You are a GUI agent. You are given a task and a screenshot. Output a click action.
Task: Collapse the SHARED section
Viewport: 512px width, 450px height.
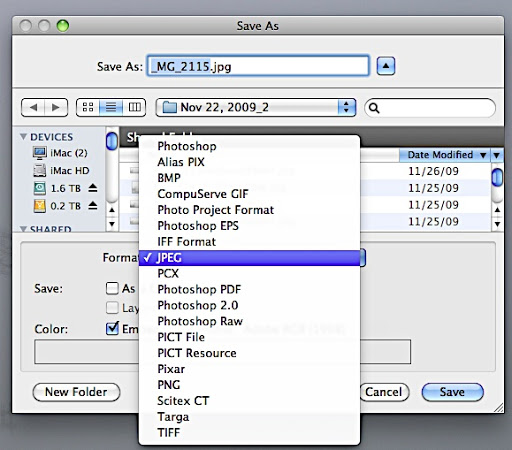pyautogui.click(x=23, y=229)
